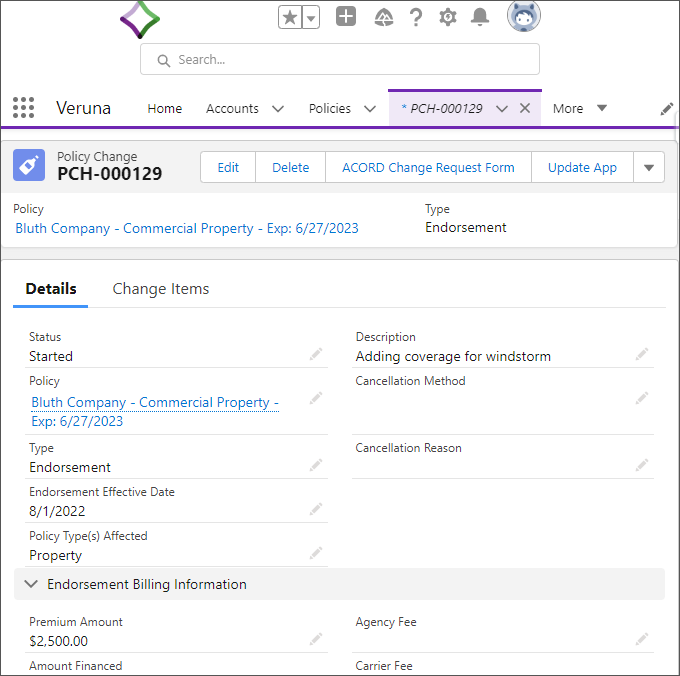Expand the Policies tab dropdown chevron
This screenshot has width=680, height=676.
click(370, 108)
